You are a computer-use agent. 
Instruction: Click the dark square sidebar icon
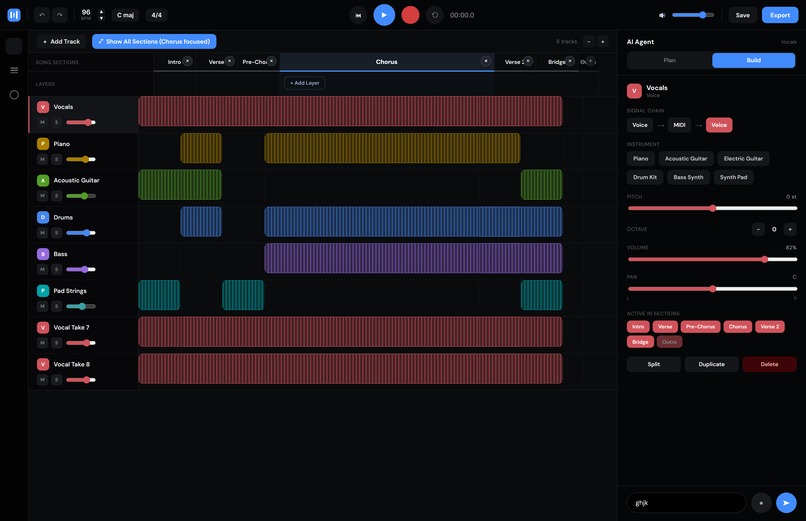point(14,46)
